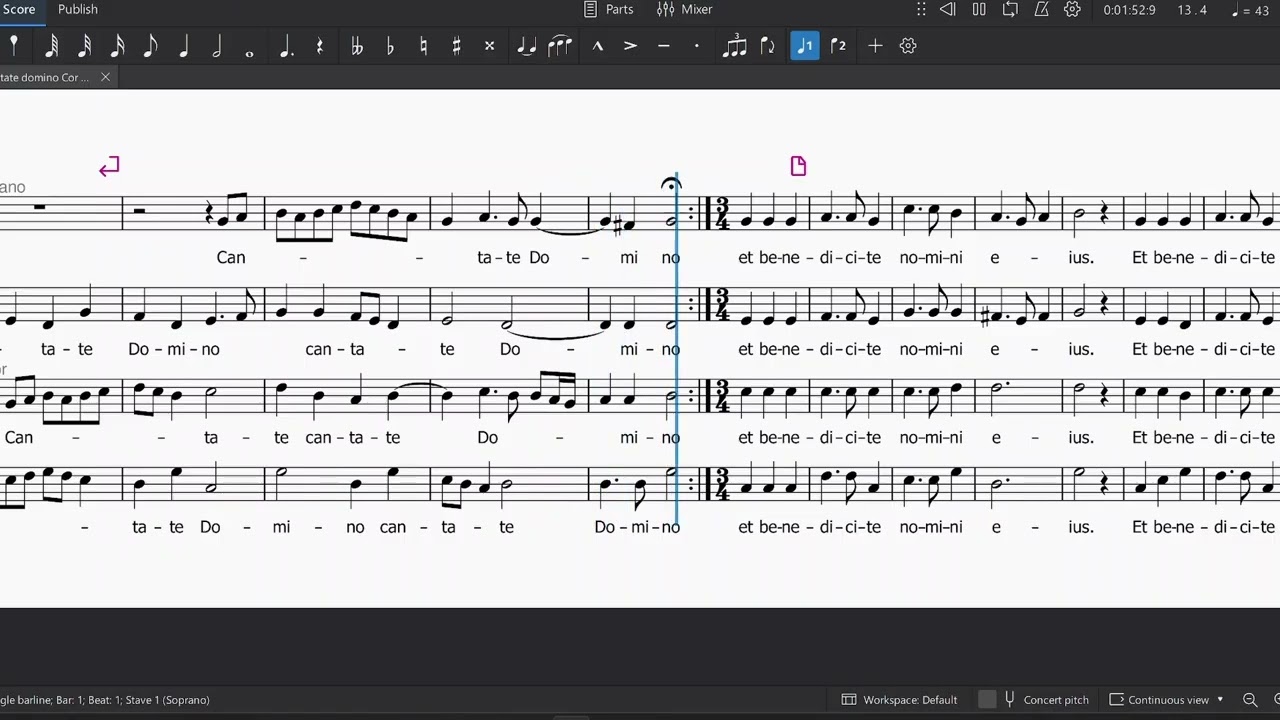The height and width of the screenshot is (720, 1280).
Task: Select the 16th note duration
Action: point(118,45)
